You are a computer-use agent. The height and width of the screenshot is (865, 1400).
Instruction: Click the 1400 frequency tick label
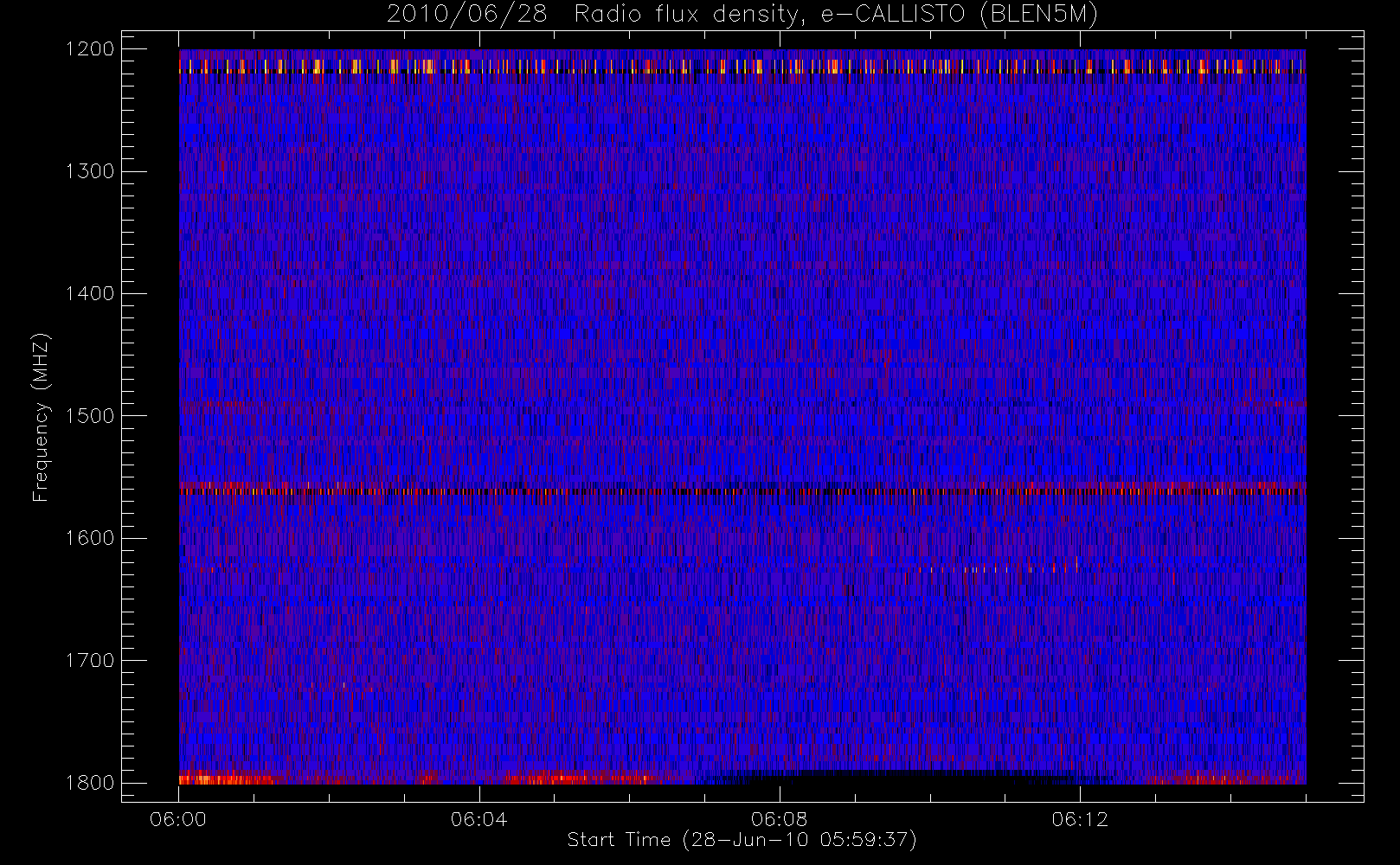(91, 294)
